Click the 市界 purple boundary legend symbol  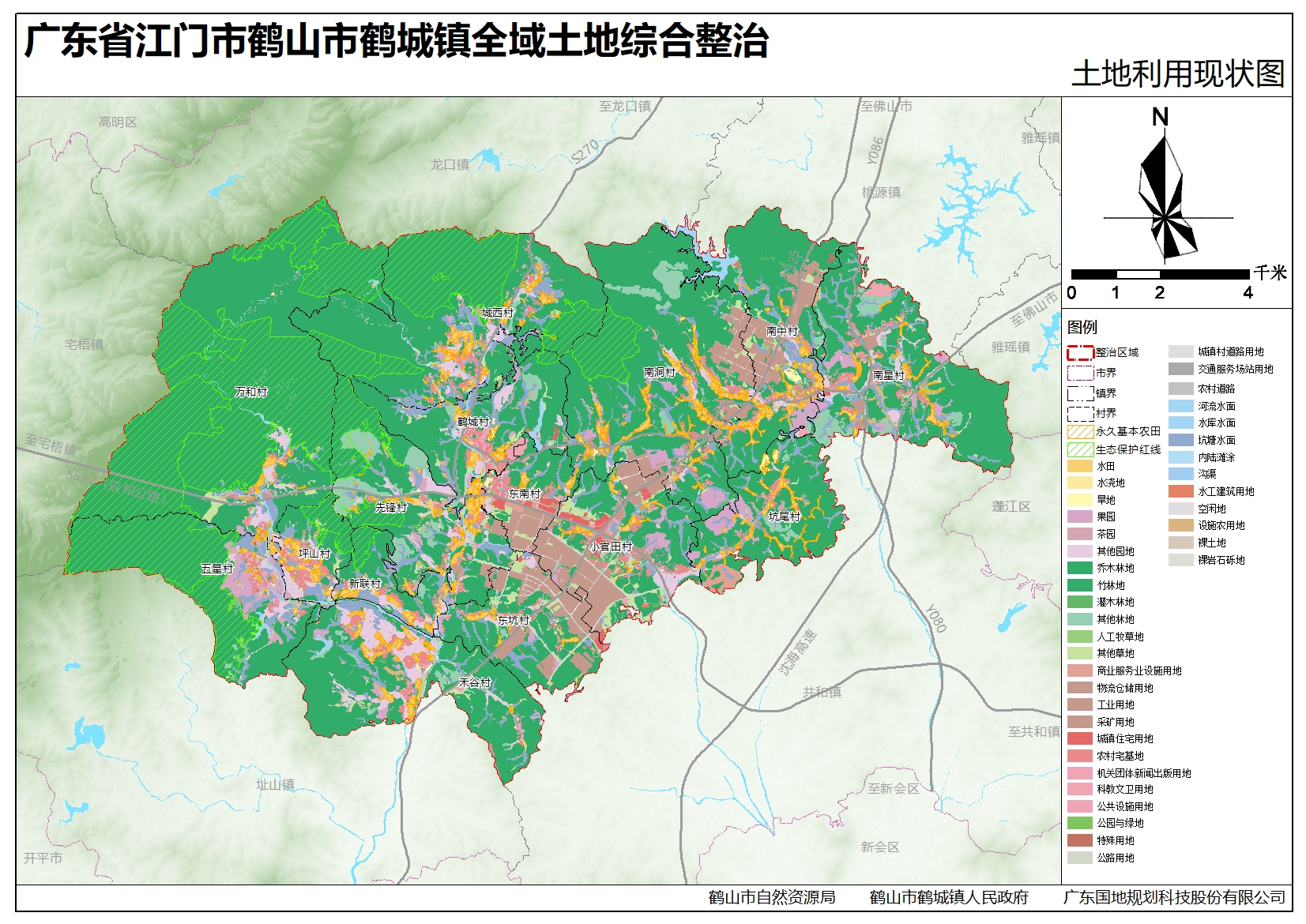(1080, 373)
